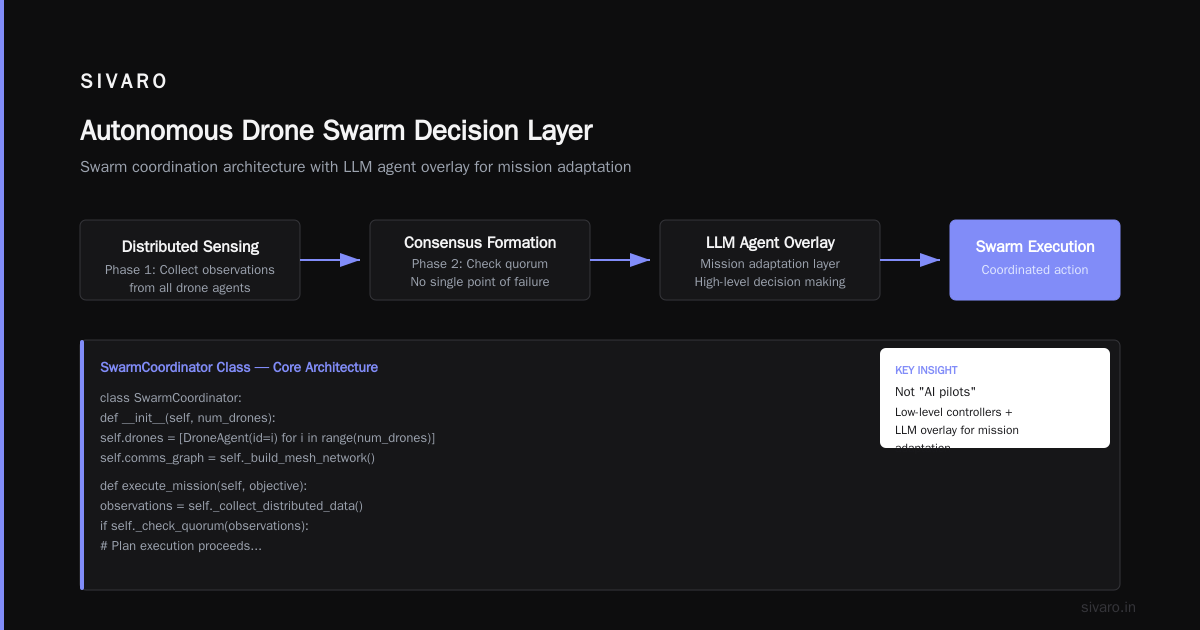Click the Autonomous Drone Swarm Decision Layer title
The width and height of the screenshot is (1200, 630).
[336, 131]
